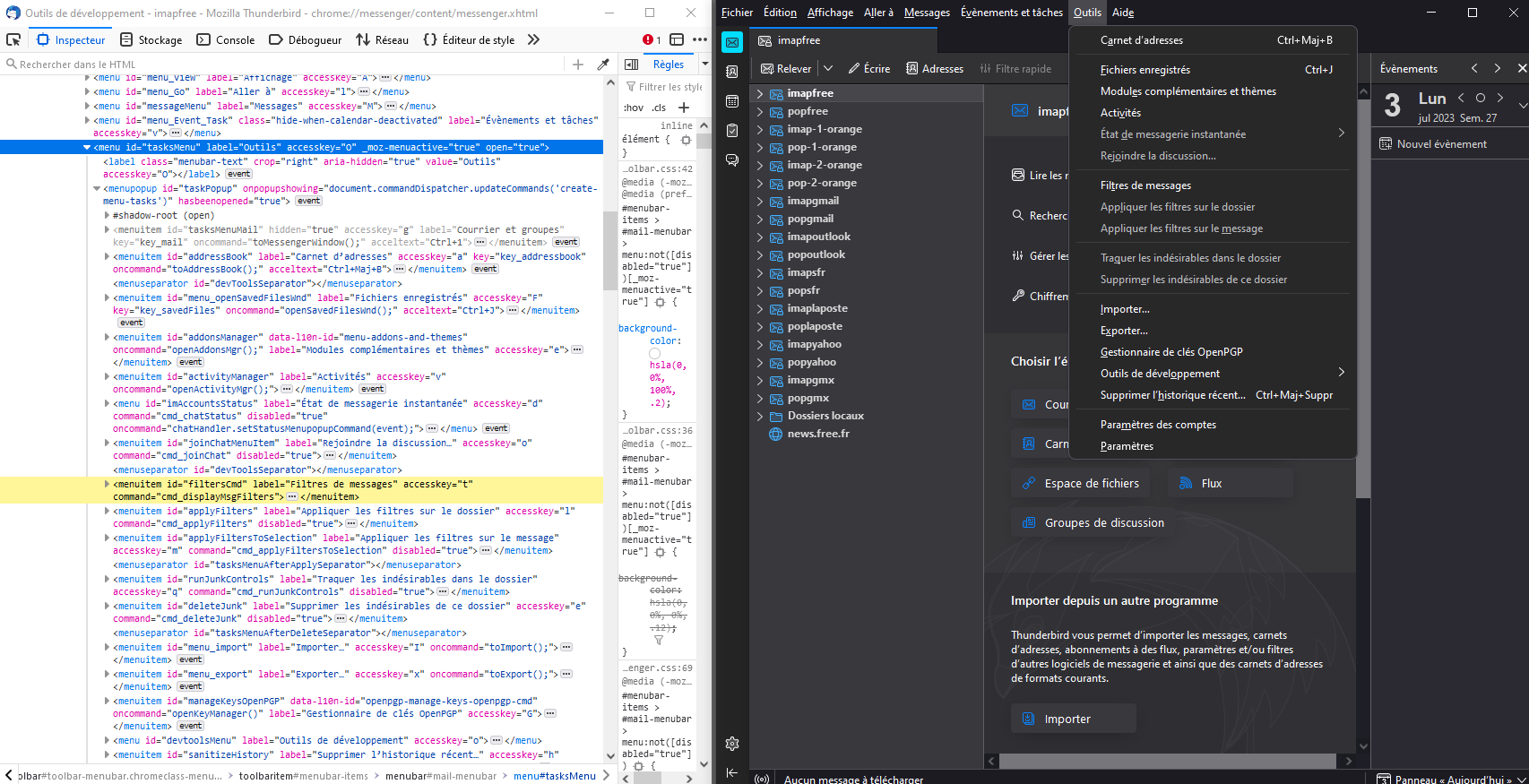This screenshot has height=784, width=1529.
Task: Open Thunderbird settings gear icon
Action: tap(732, 744)
